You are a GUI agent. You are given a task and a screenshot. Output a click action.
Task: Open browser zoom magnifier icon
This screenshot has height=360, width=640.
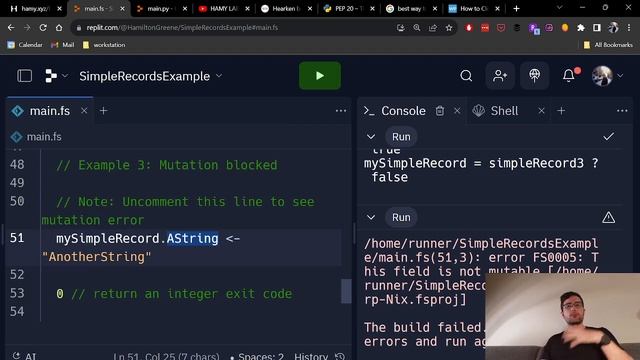[417, 28]
